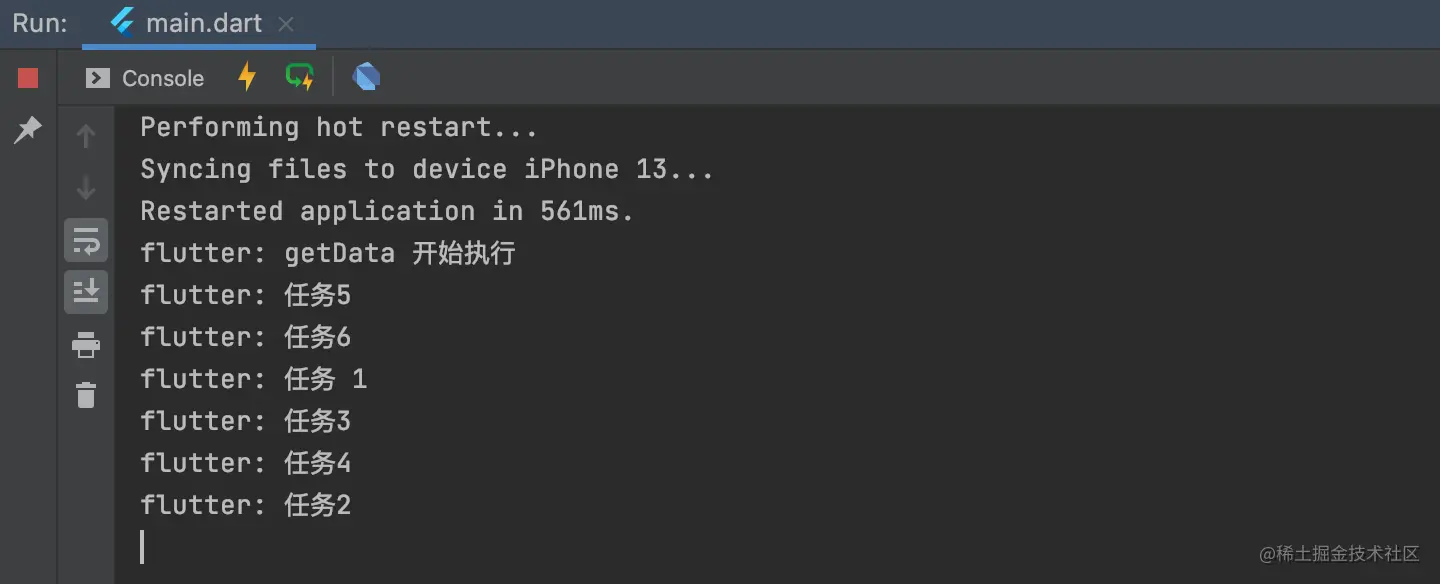Click the 'flutter: 任务5' log line
1440x584 pixels.
(246, 295)
